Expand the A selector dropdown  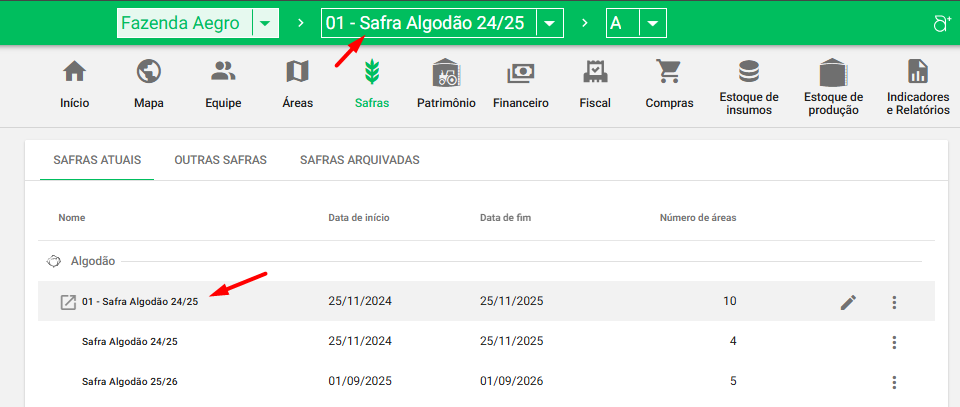[652, 24]
